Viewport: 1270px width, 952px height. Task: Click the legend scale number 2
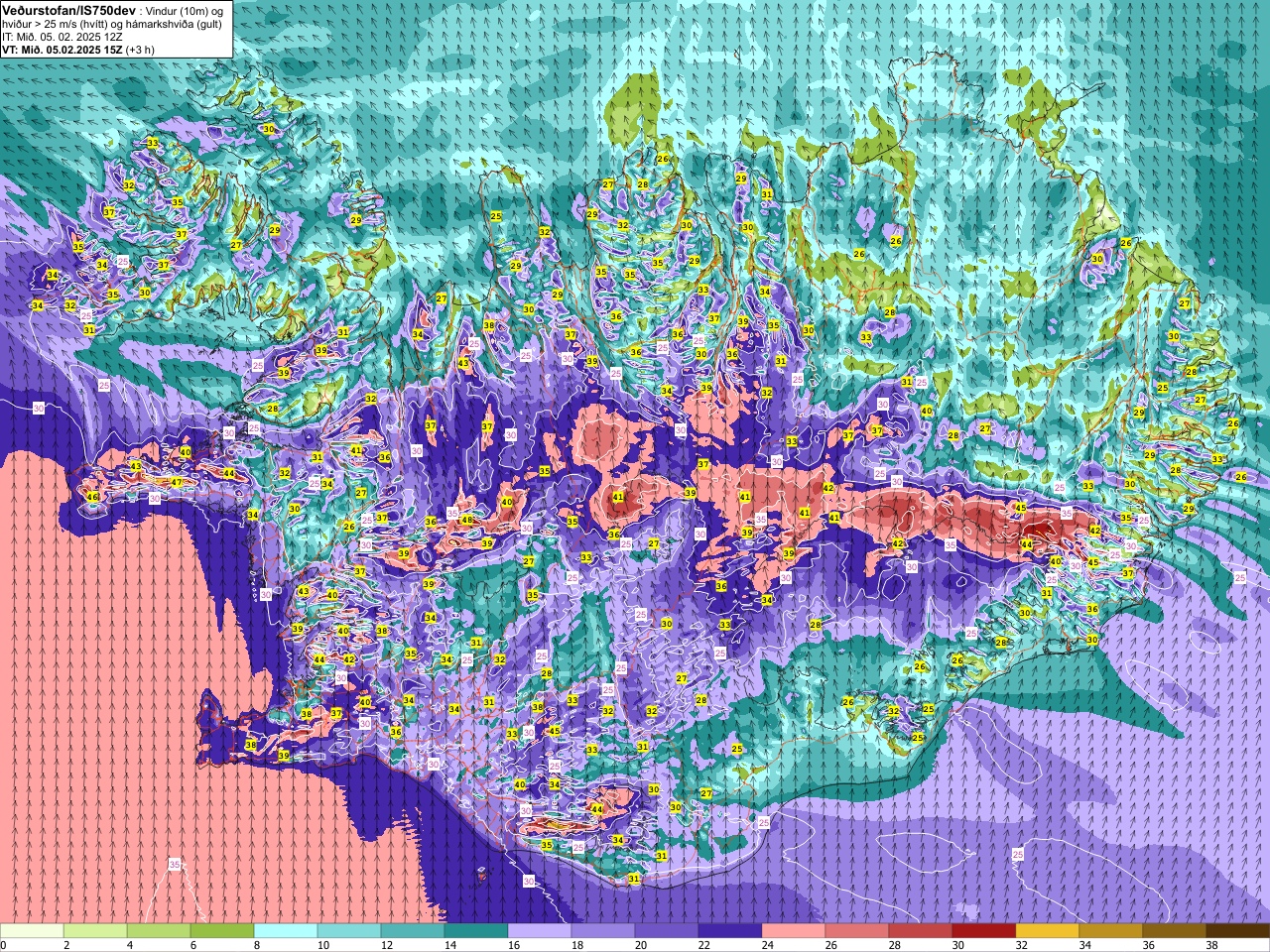coord(66,945)
